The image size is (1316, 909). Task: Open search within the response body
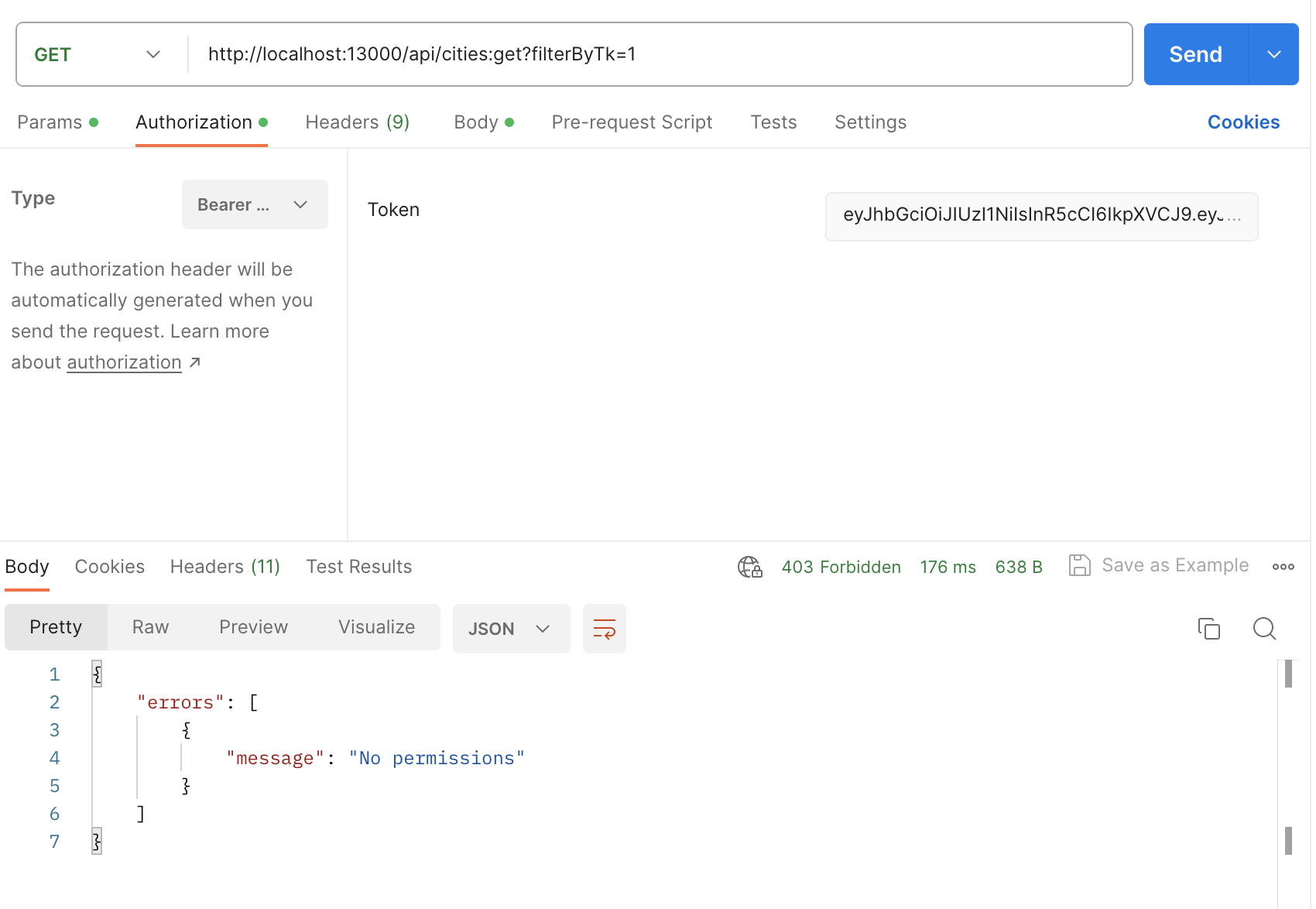[x=1264, y=629]
